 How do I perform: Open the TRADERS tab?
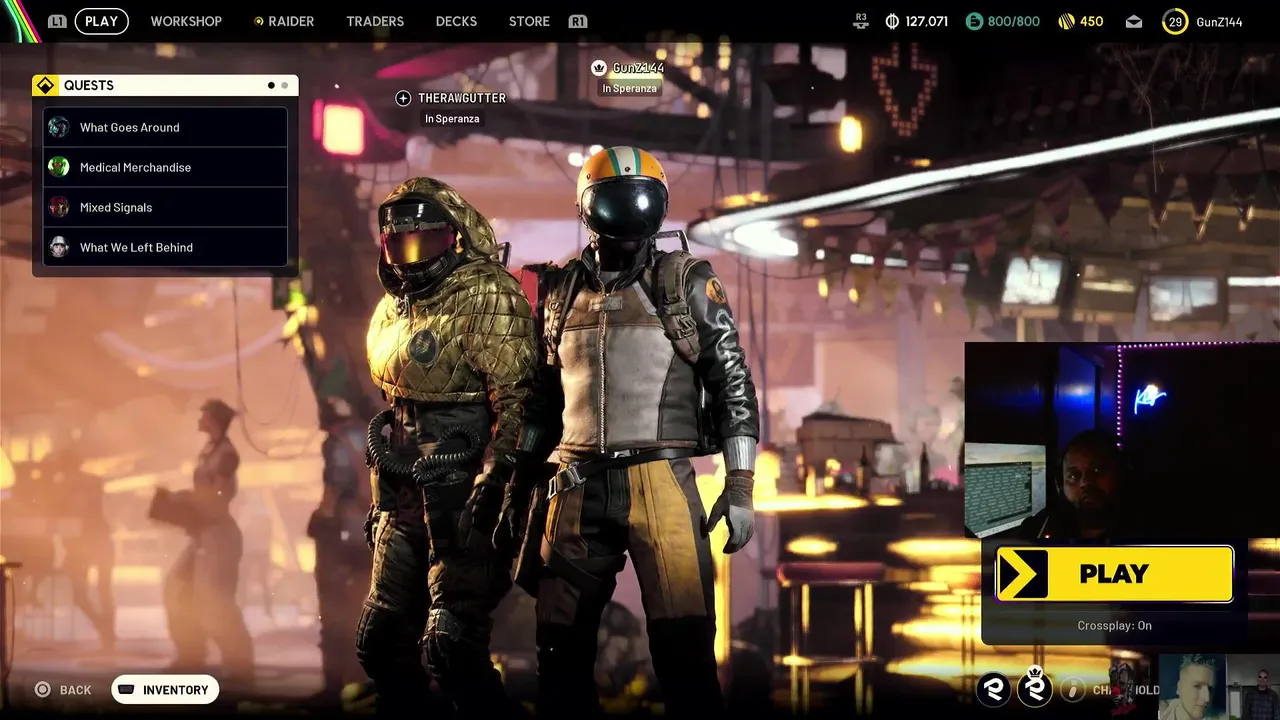tap(375, 21)
